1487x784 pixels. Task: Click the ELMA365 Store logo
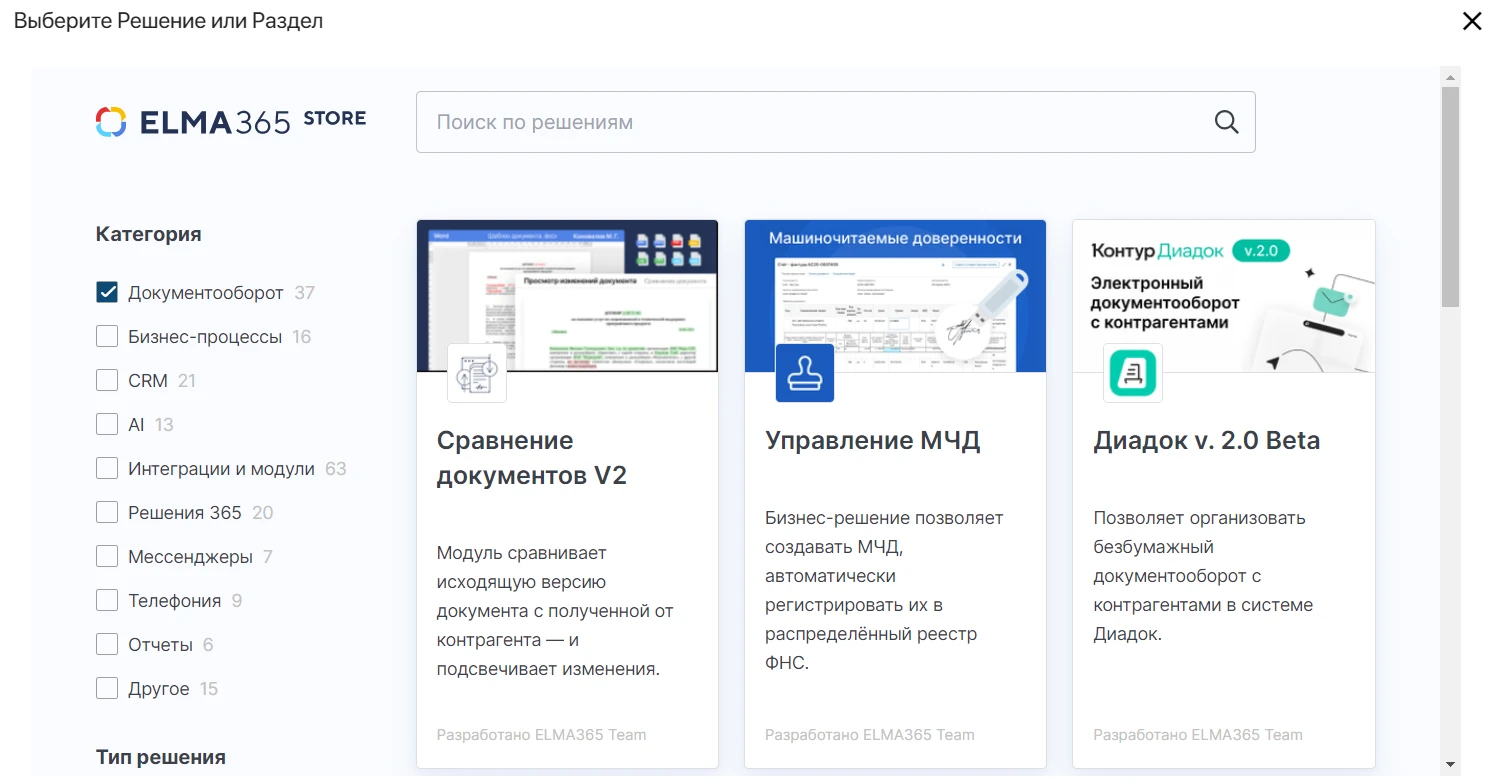point(231,118)
